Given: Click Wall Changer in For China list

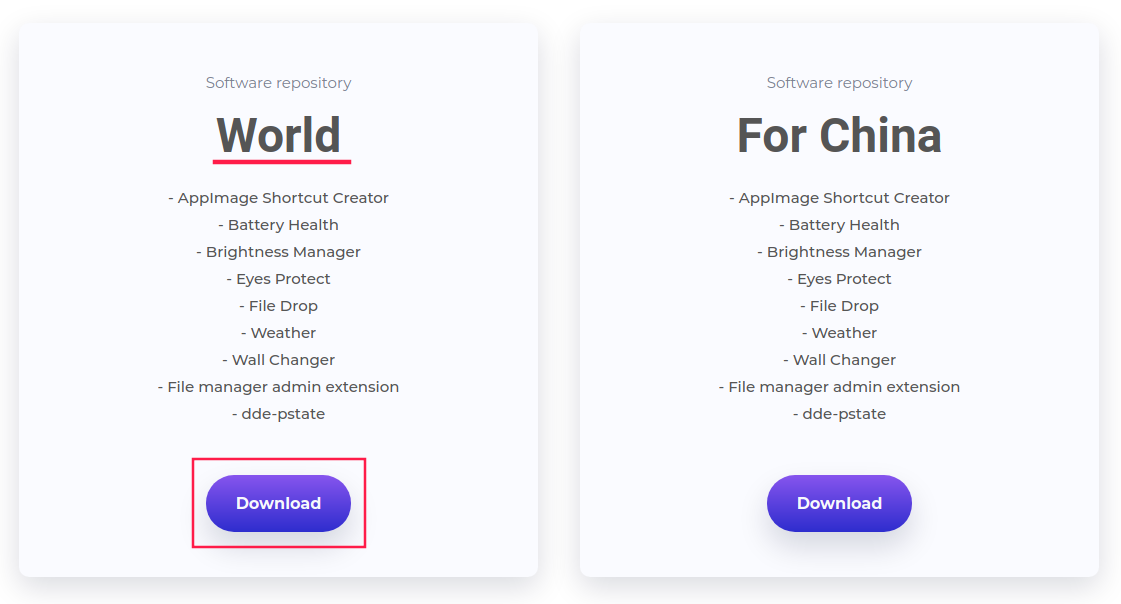Looking at the screenshot, I should pos(839,360).
